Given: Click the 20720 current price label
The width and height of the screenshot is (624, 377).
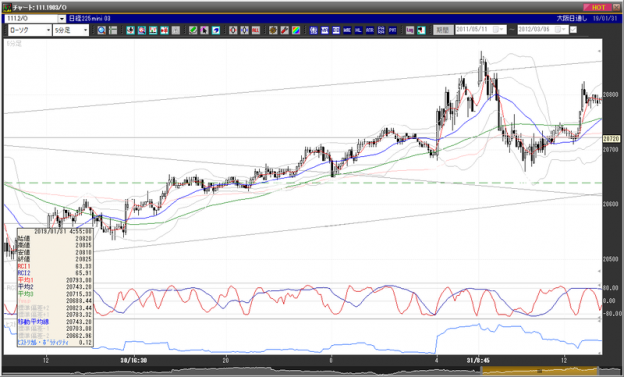Looking at the screenshot, I should point(611,139).
